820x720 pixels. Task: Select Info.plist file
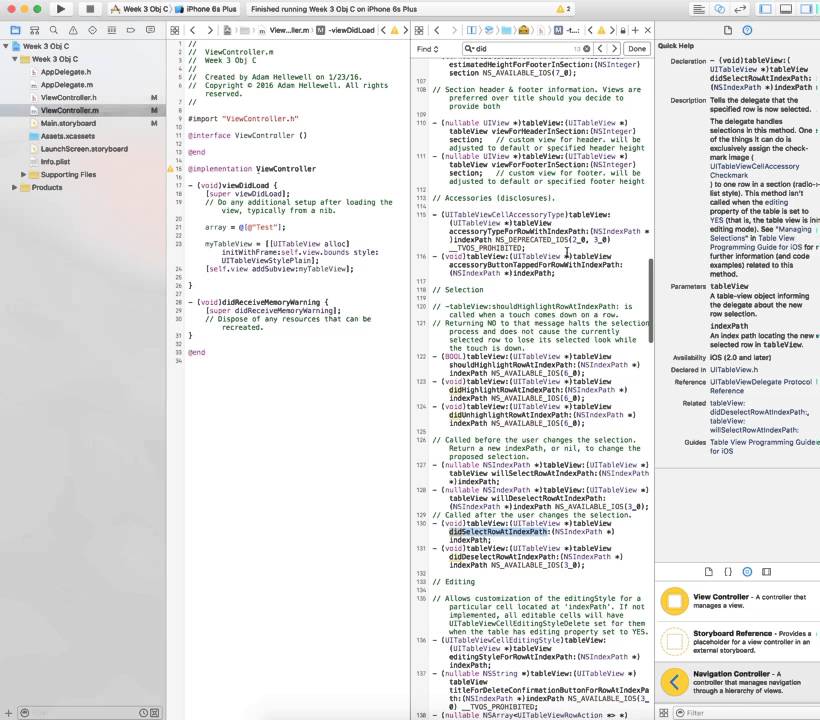click(55, 162)
